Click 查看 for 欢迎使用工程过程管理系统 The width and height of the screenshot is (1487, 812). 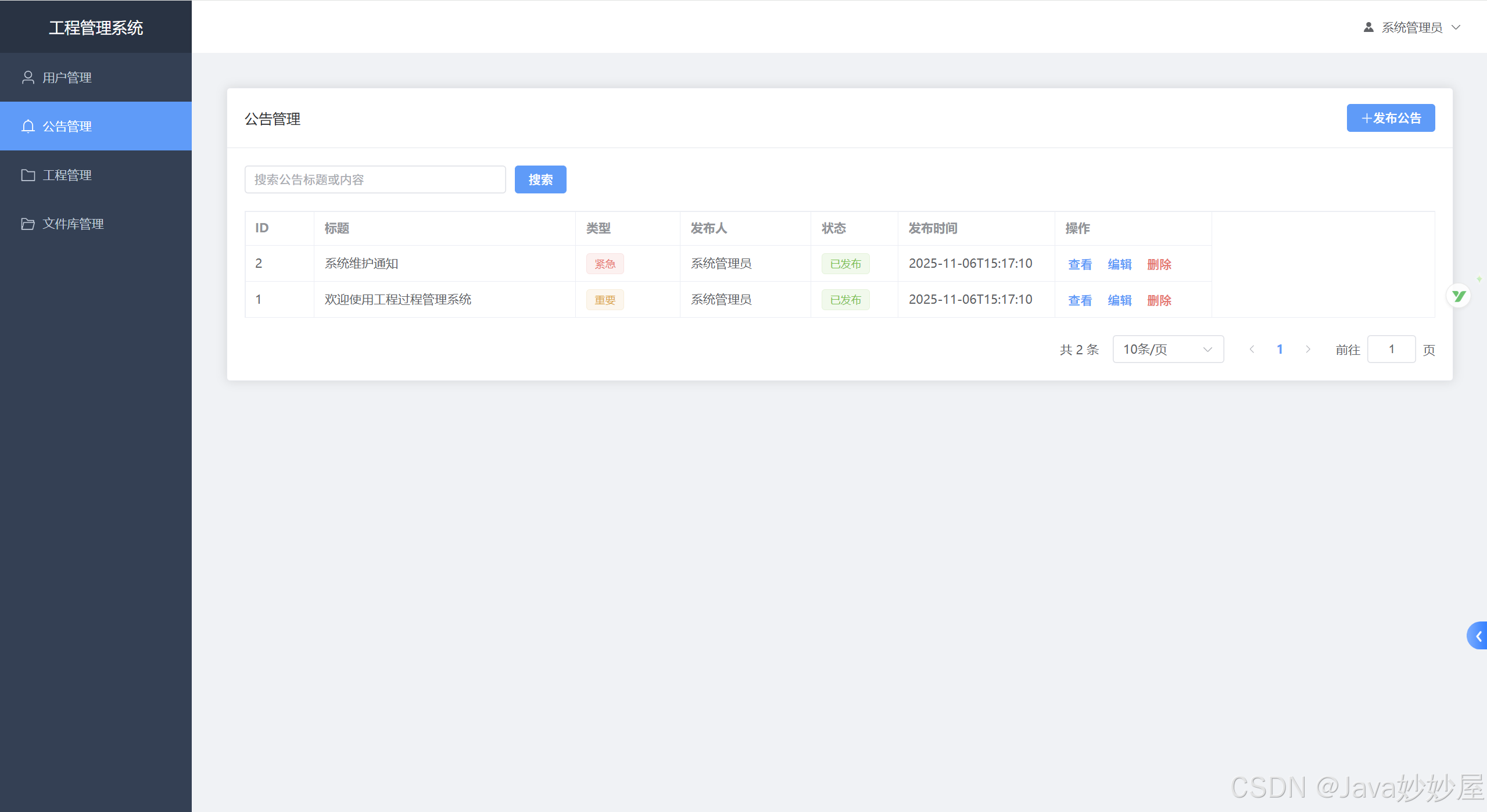point(1080,300)
